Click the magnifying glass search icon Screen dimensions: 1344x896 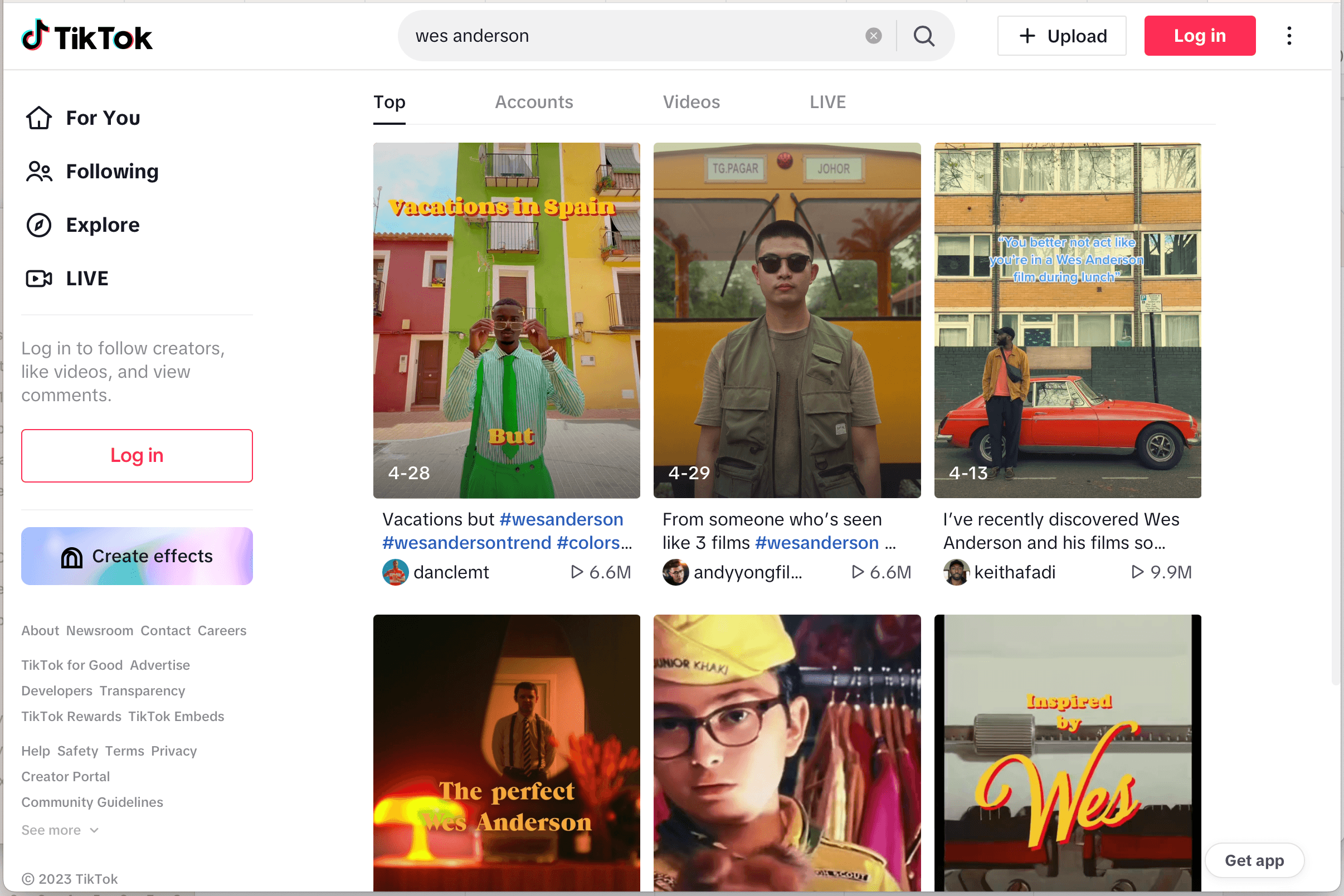[923, 36]
